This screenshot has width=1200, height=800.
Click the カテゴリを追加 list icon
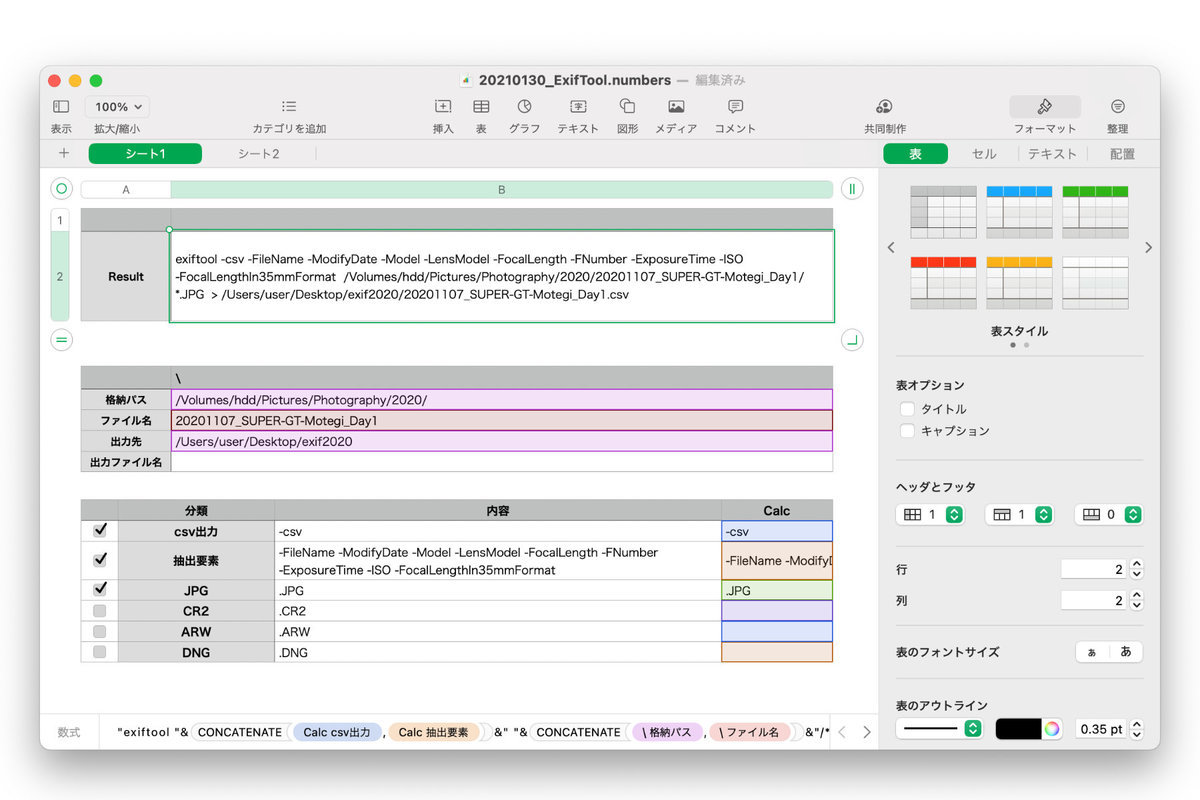click(289, 106)
